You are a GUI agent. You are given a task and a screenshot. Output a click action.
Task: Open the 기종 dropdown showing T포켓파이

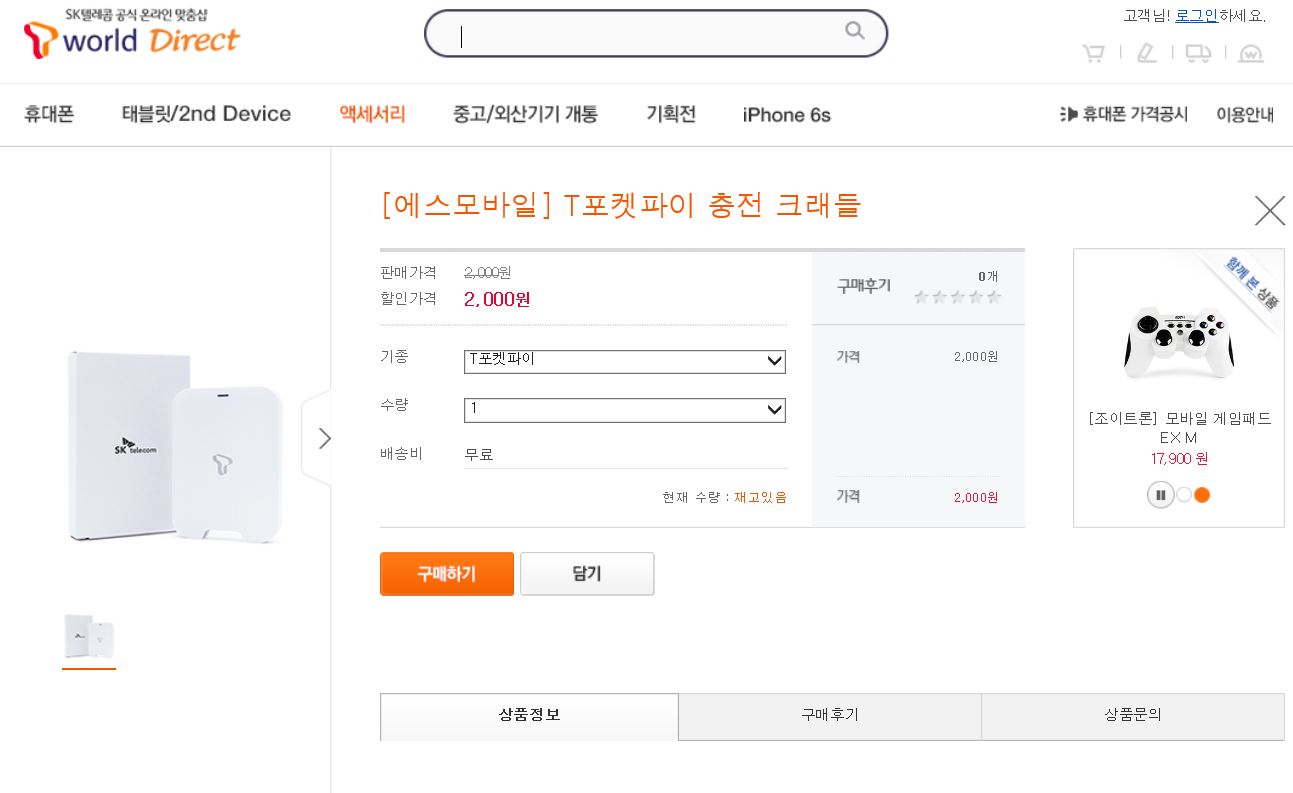(624, 361)
